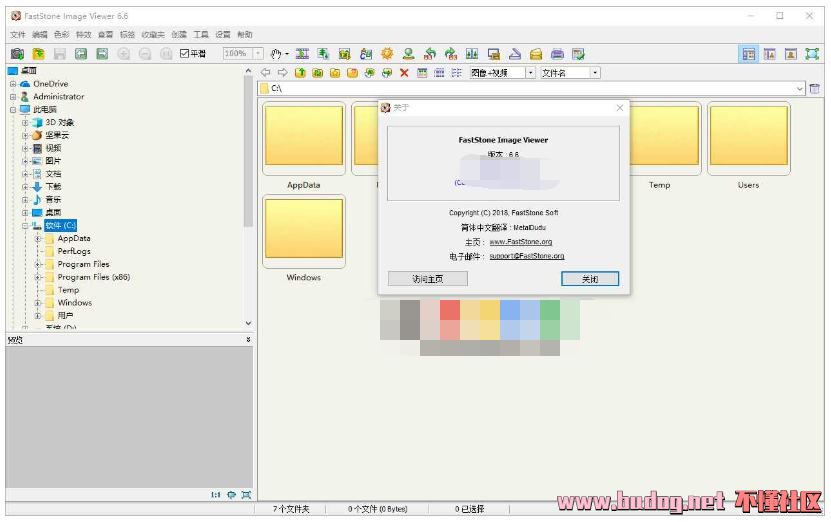Collapse the preview panel chevron

pos(248,339)
